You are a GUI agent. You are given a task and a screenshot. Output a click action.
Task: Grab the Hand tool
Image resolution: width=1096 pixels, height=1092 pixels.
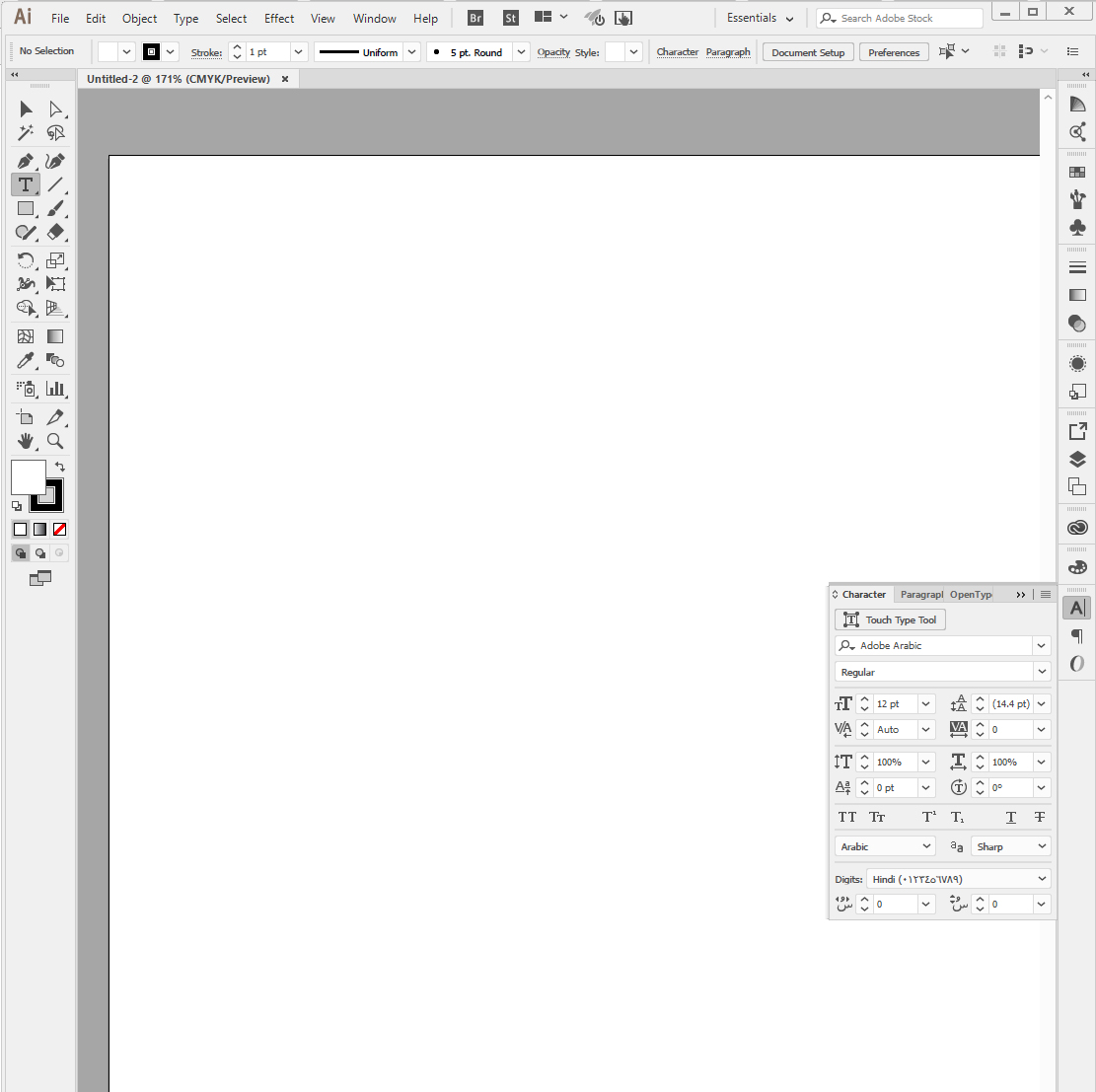click(25, 441)
